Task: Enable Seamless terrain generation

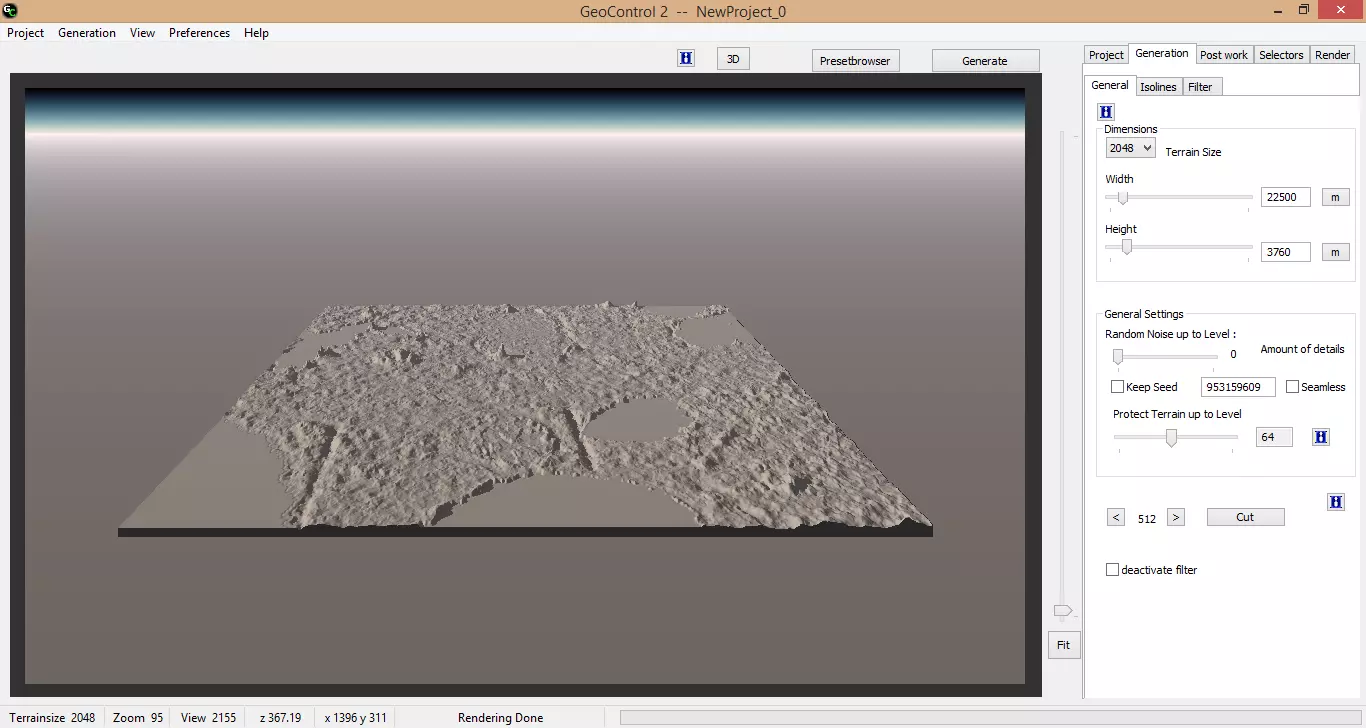Action: tap(1292, 386)
